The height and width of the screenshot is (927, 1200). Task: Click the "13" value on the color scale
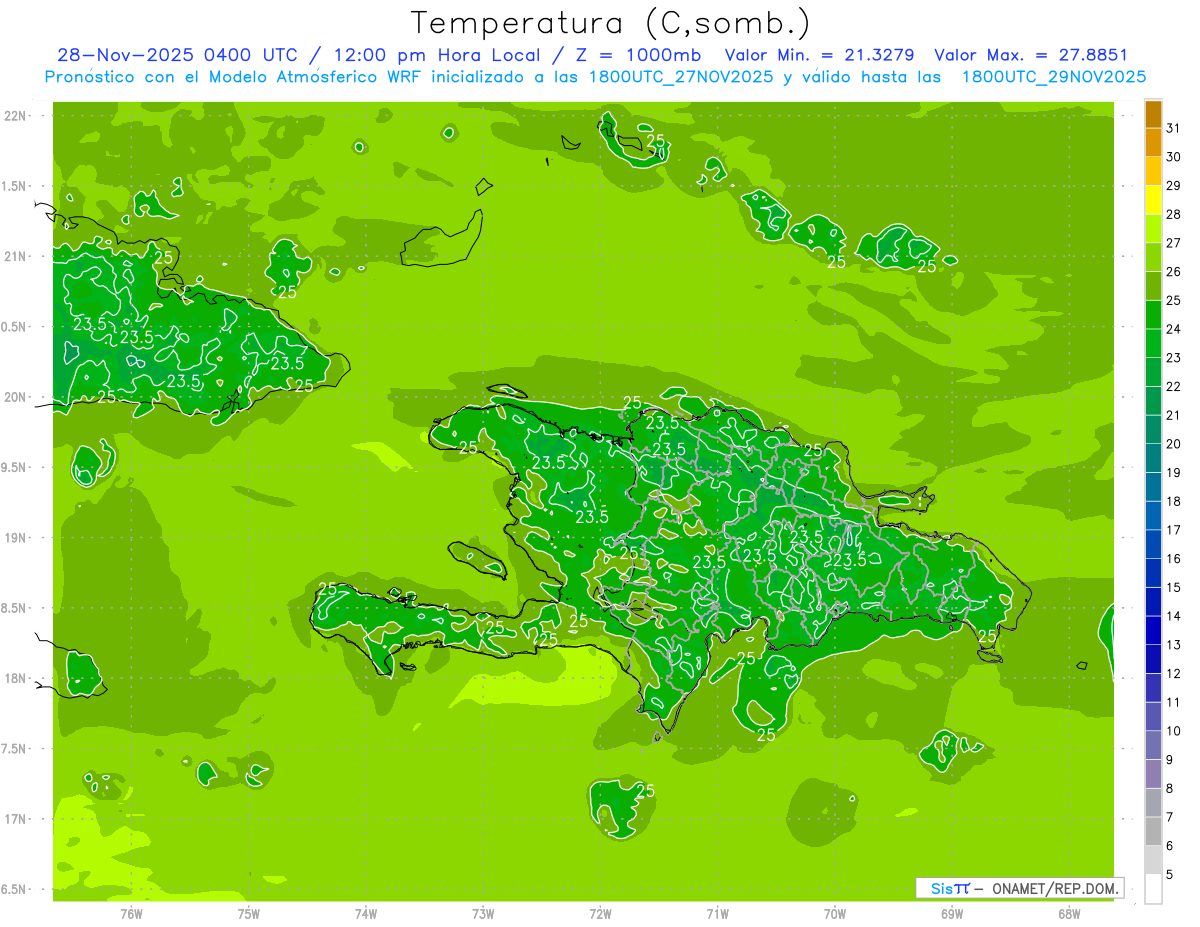(1174, 645)
